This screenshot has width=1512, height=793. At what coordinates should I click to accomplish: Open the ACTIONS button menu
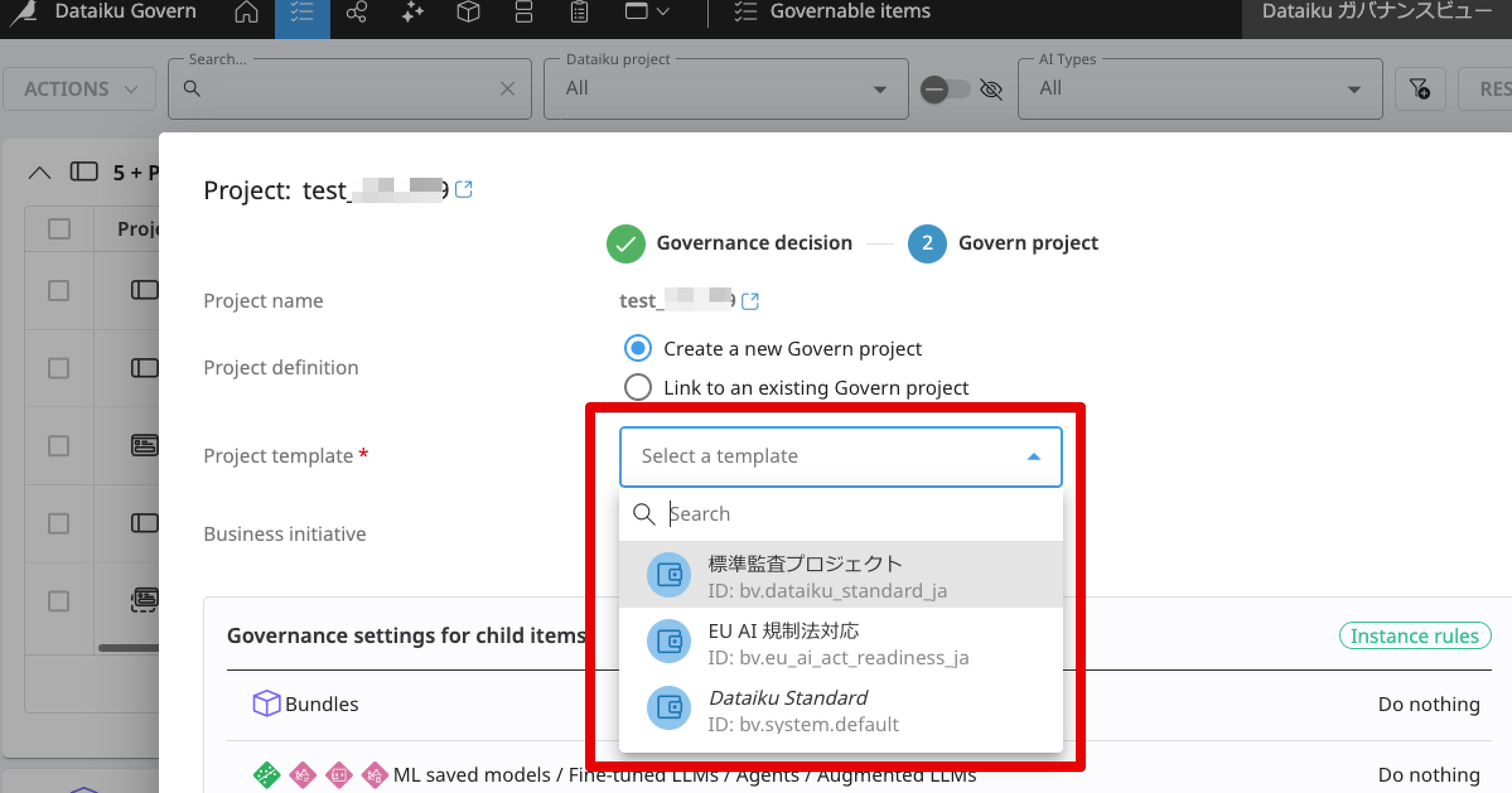[80, 89]
